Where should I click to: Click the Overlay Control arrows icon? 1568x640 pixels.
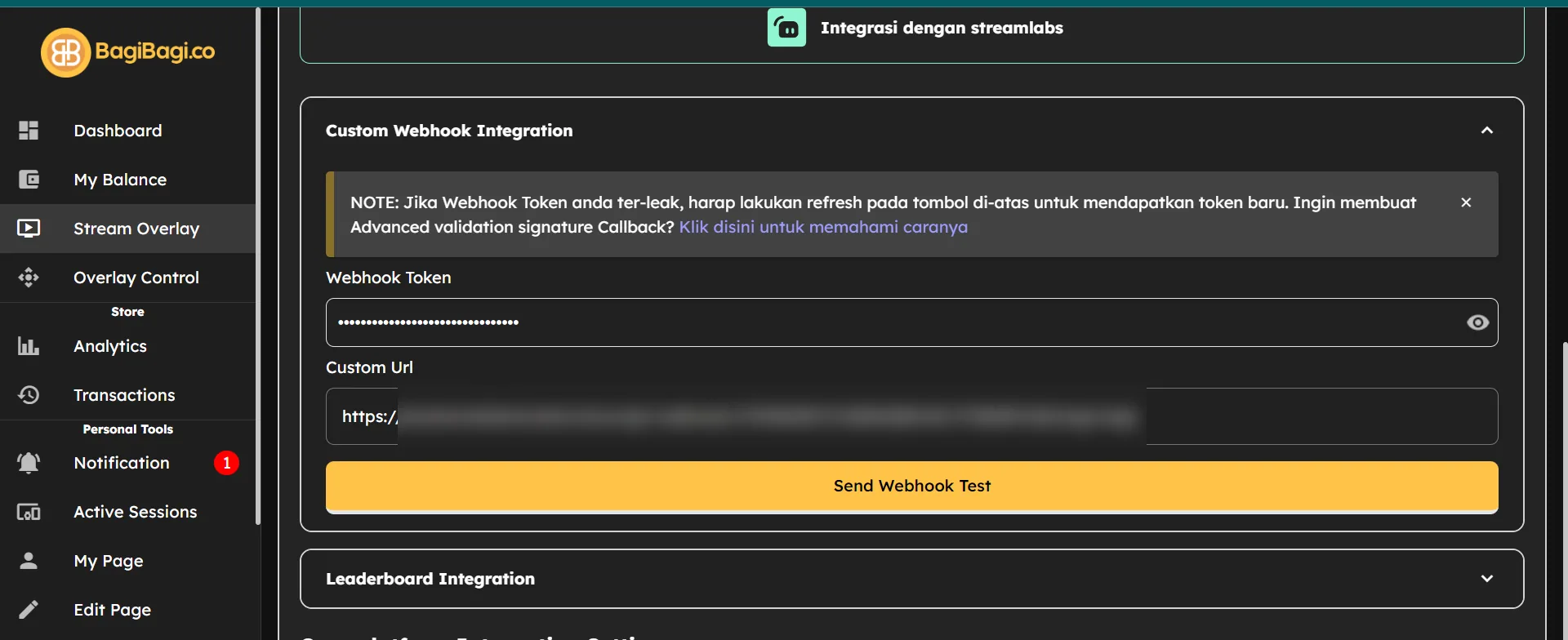click(x=29, y=278)
